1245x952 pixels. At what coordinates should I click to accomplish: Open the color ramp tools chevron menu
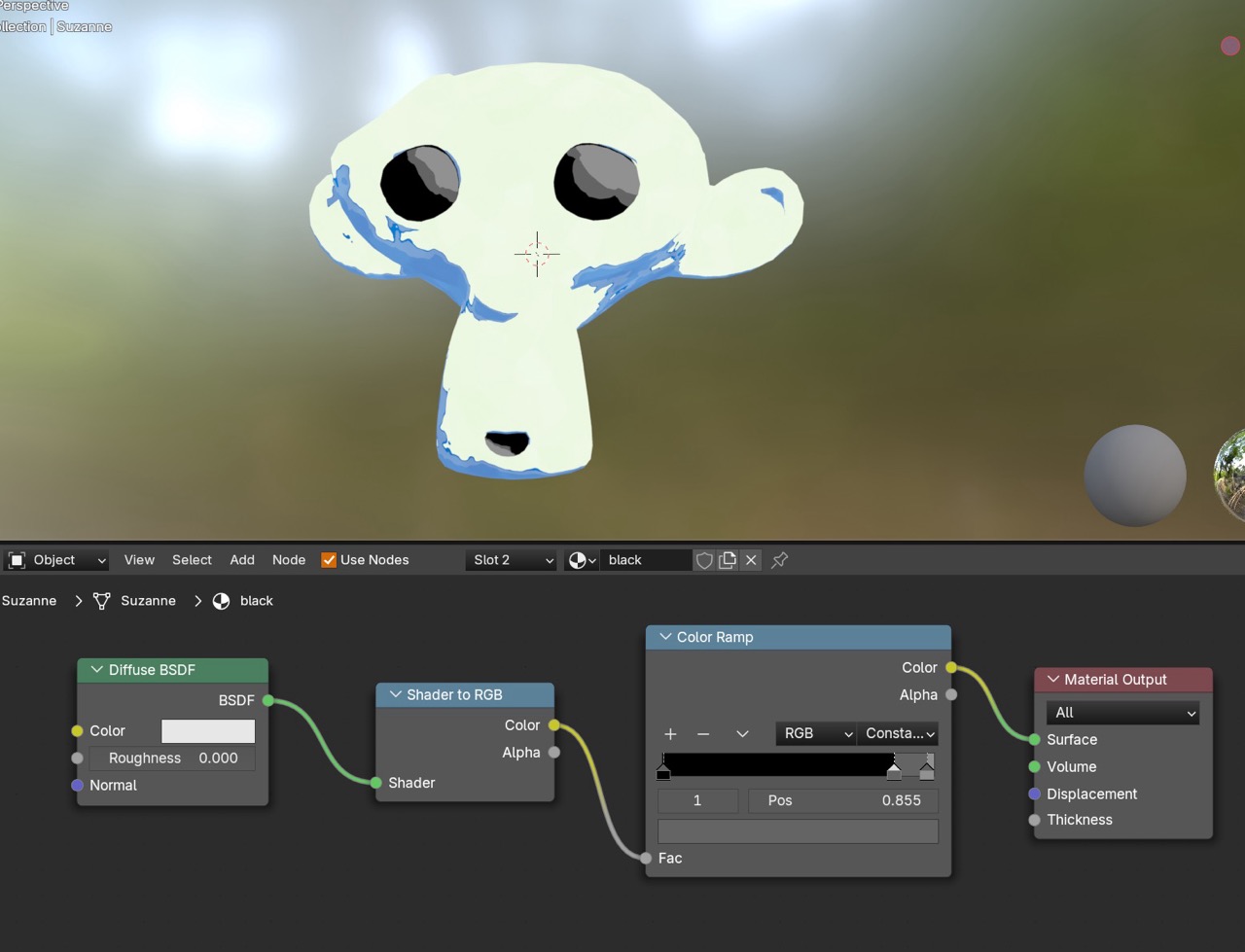click(742, 733)
